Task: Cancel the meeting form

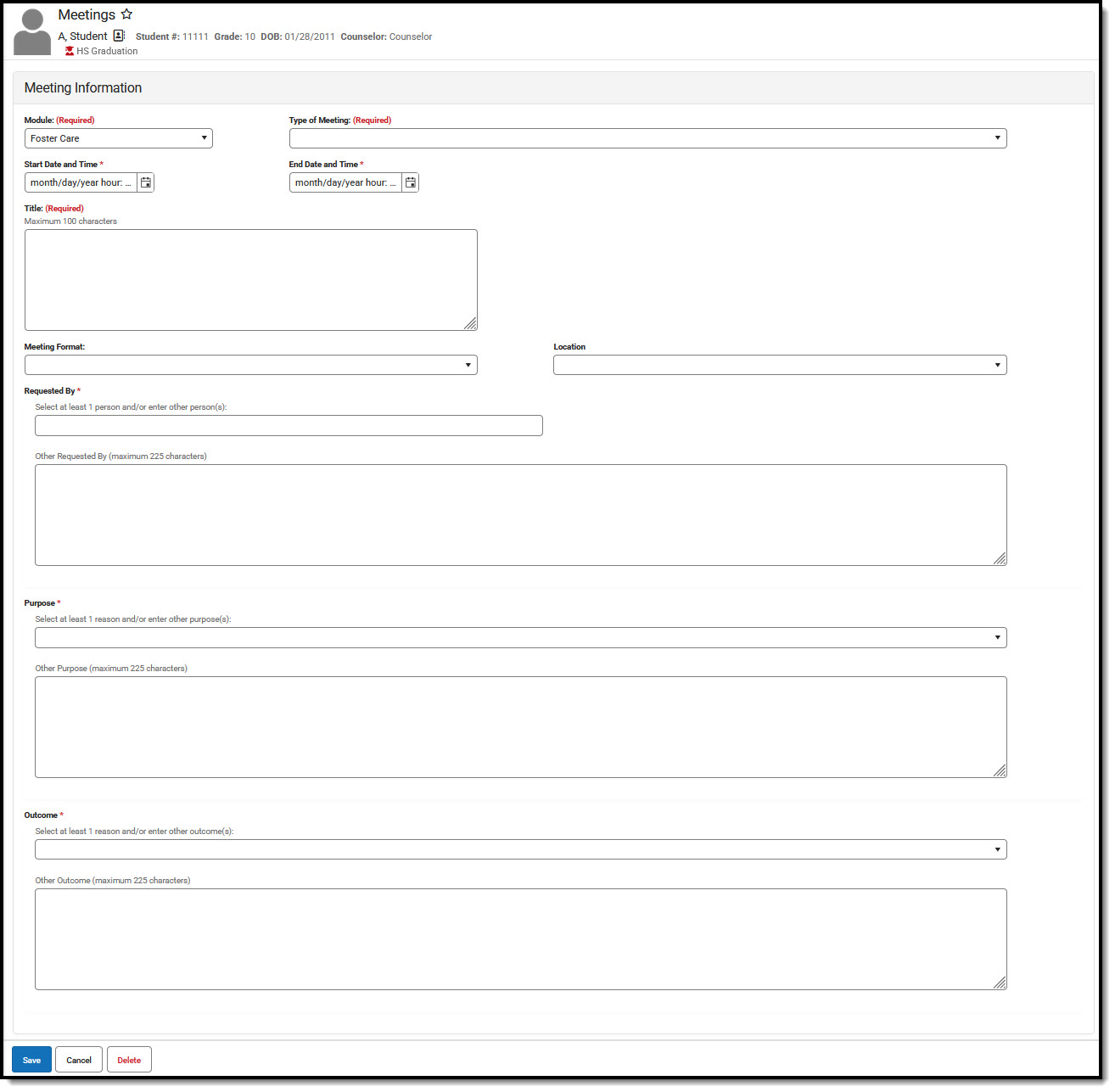Action: (78, 1059)
